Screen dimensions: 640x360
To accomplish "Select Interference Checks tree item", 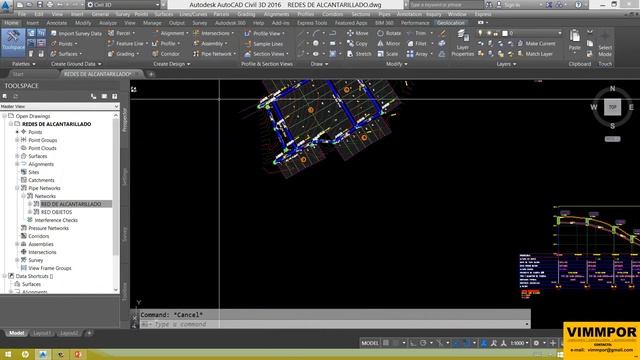I will pos(56,220).
